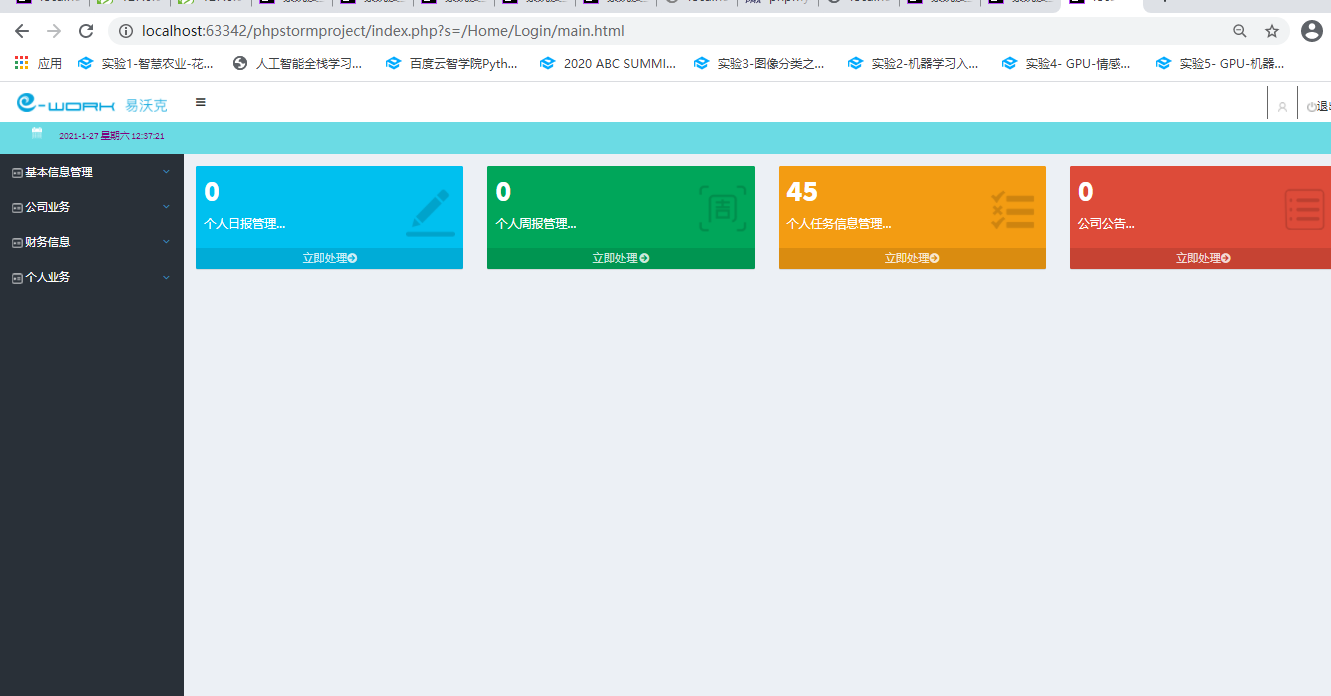Click the browser address bar URL
Viewport: 1331px width, 696px height.
click(383, 31)
